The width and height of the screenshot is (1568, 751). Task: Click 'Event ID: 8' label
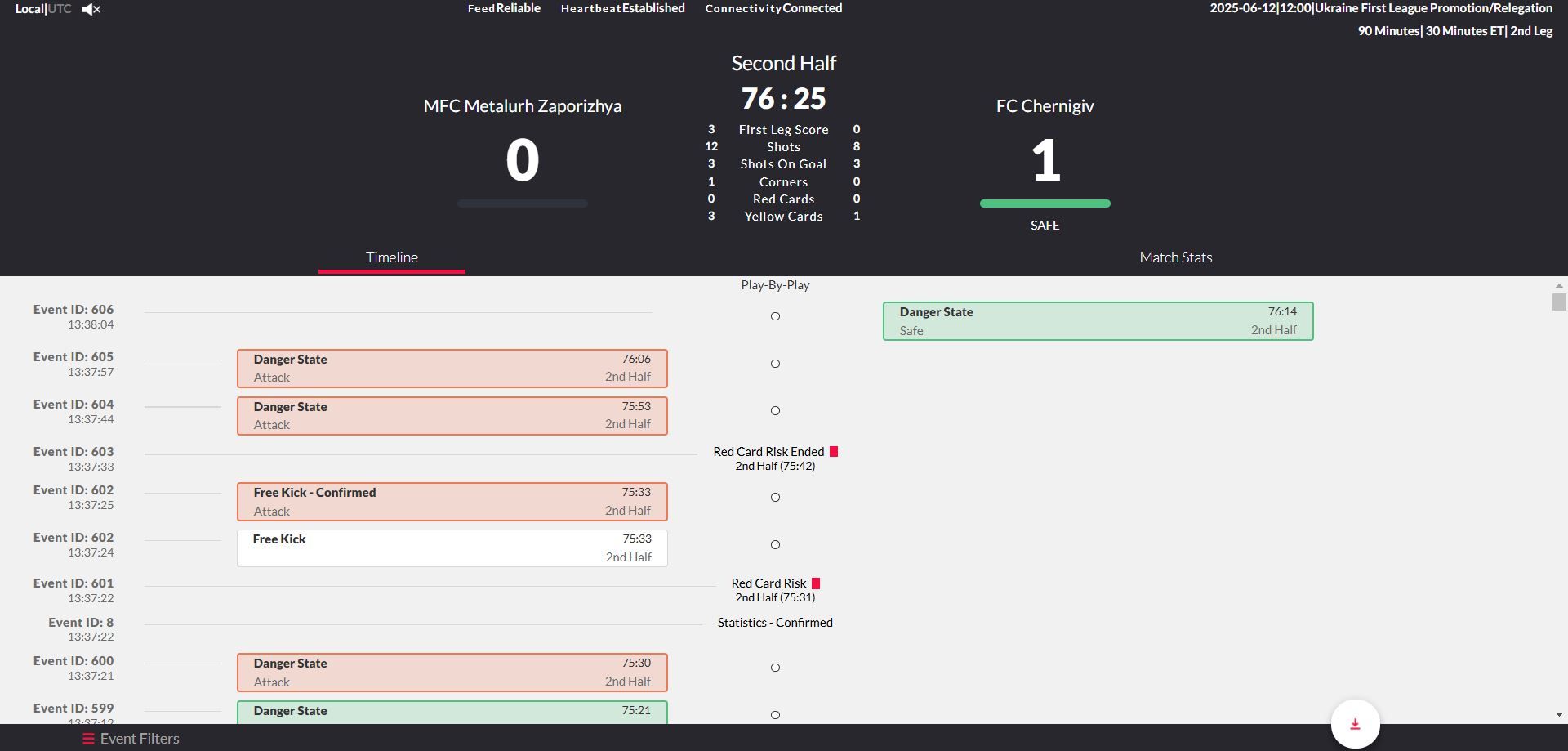81,623
